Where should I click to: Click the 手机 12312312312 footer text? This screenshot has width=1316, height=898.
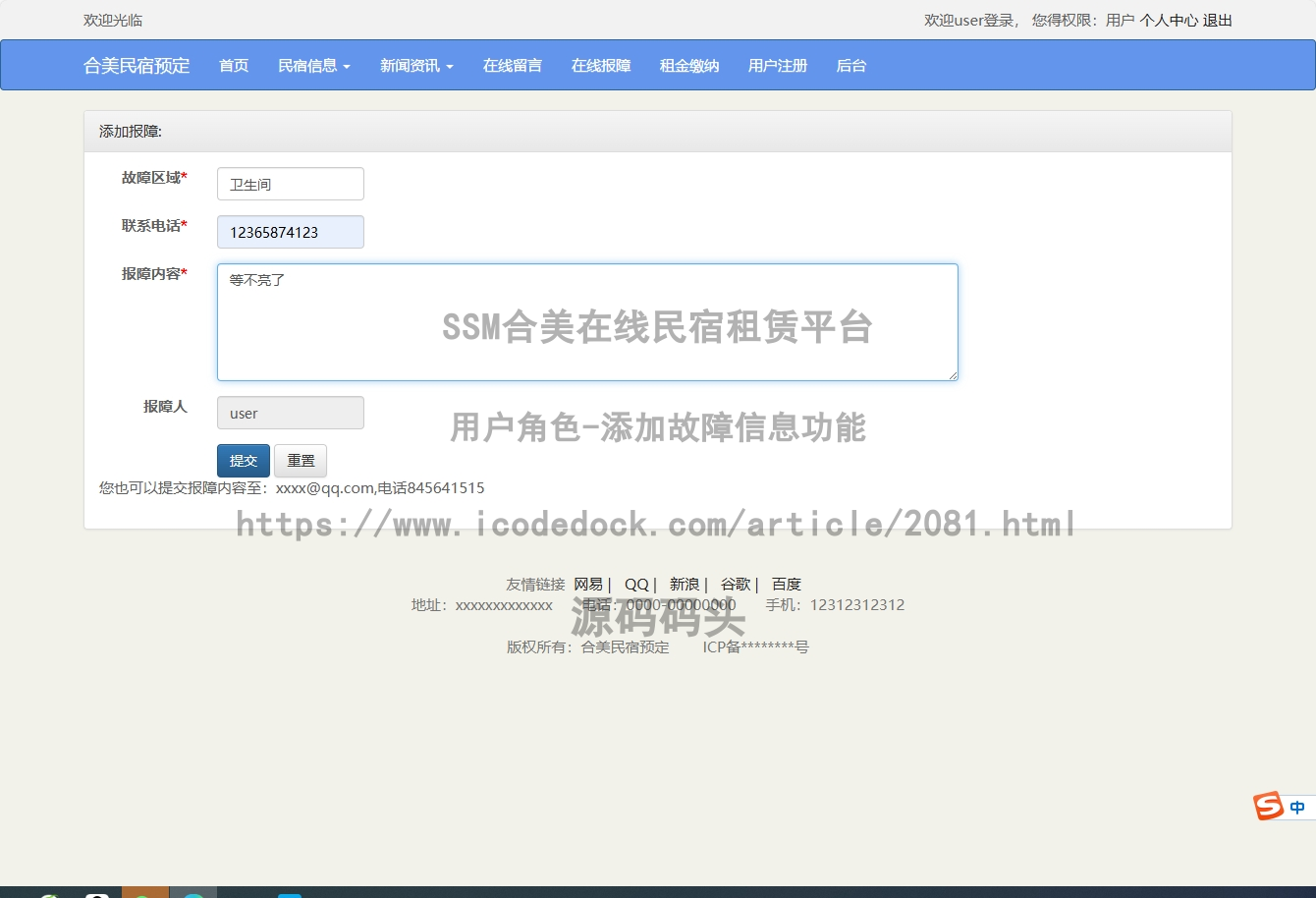click(x=835, y=604)
